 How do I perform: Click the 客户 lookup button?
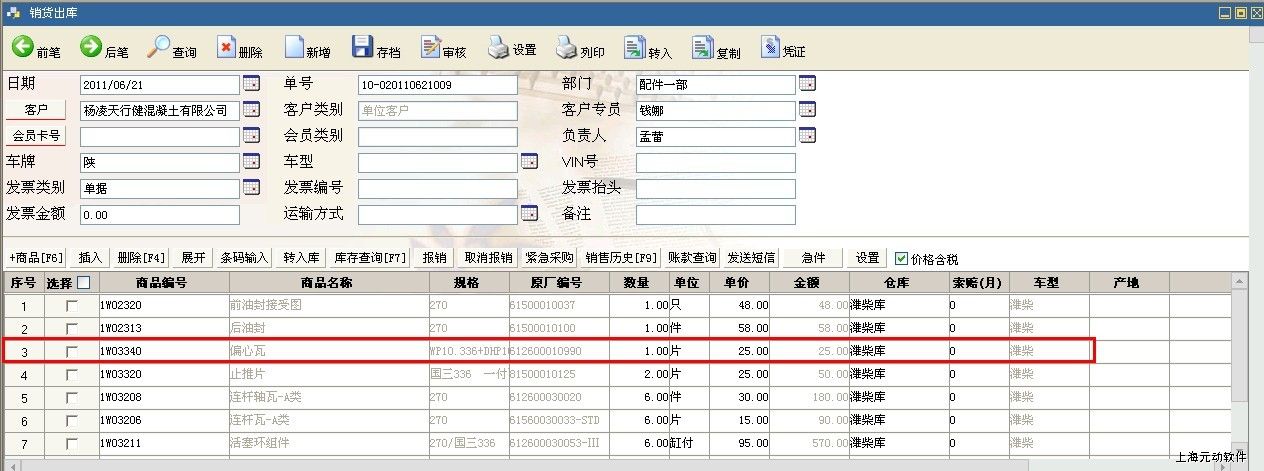tap(36, 110)
